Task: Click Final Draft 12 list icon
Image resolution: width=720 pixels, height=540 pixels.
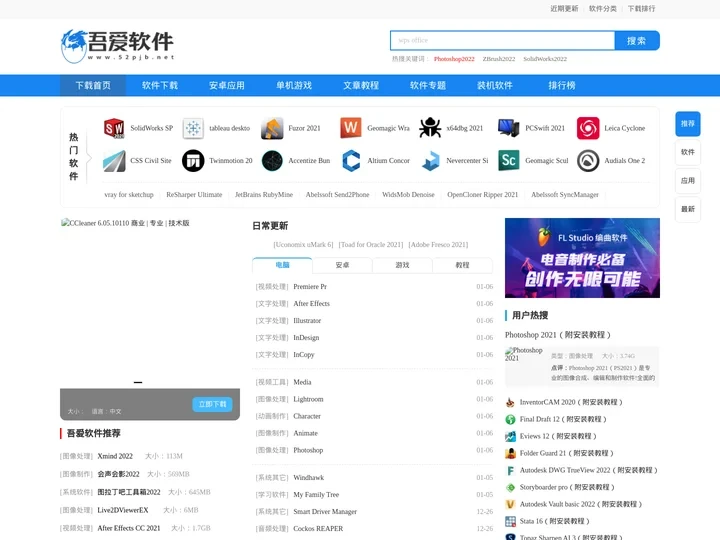Action: [510, 419]
